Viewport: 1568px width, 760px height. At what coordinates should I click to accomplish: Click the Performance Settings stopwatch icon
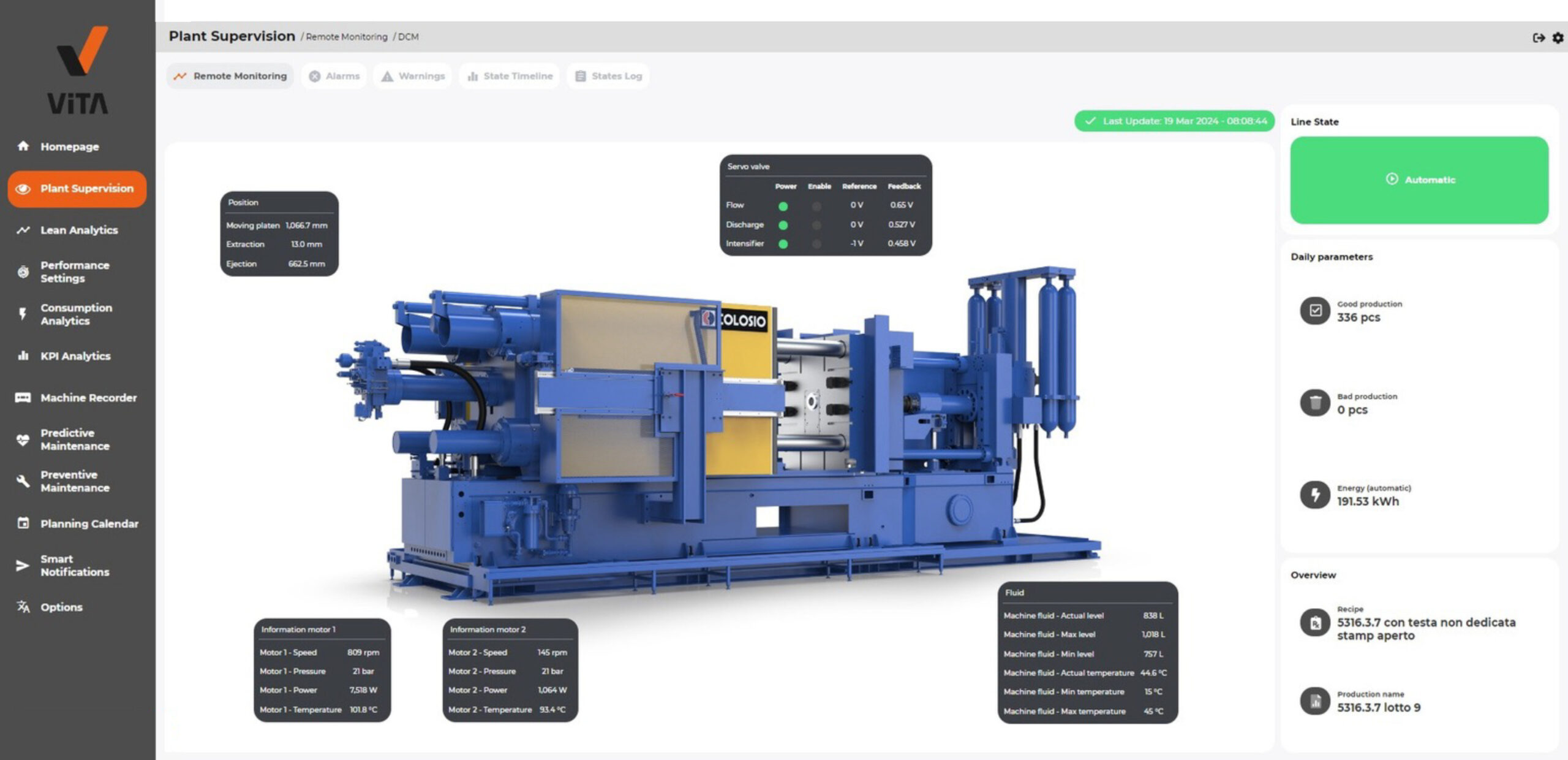coord(23,272)
